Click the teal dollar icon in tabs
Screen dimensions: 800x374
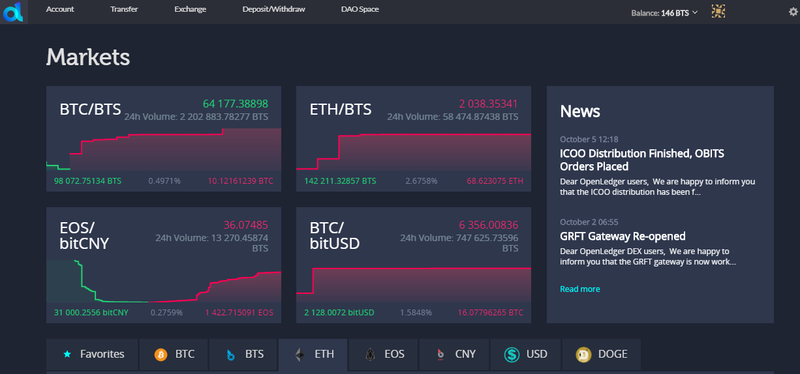(511, 355)
